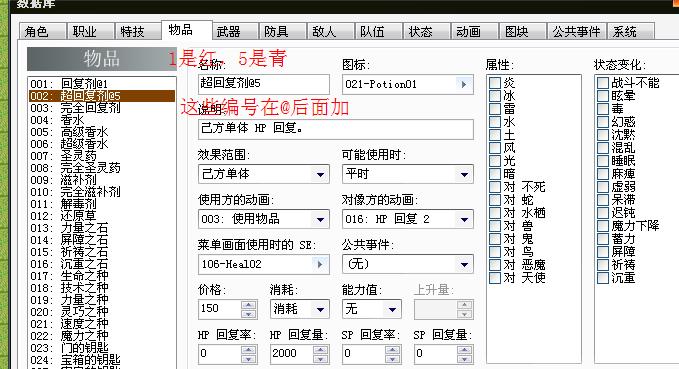This screenshot has width=679, height=369.
Task: Open the 武器 tab
Action: [234, 32]
